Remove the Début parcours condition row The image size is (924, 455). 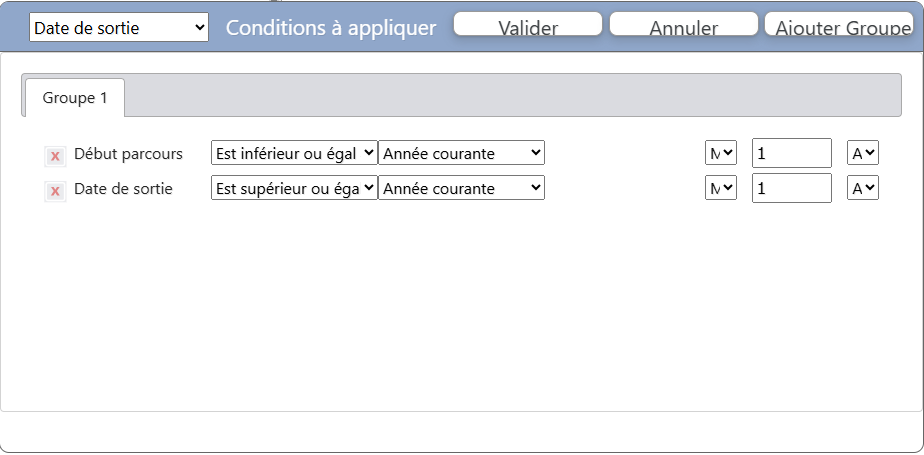tap(55, 156)
